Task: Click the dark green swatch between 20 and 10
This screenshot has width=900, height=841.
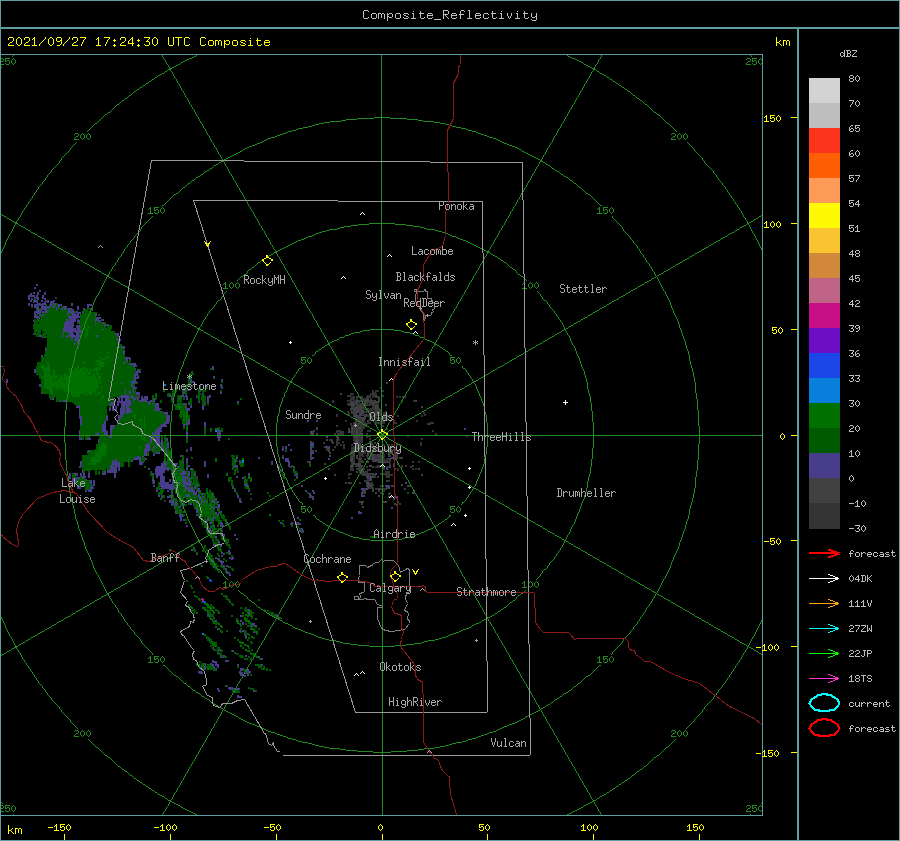Action: [x=824, y=441]
